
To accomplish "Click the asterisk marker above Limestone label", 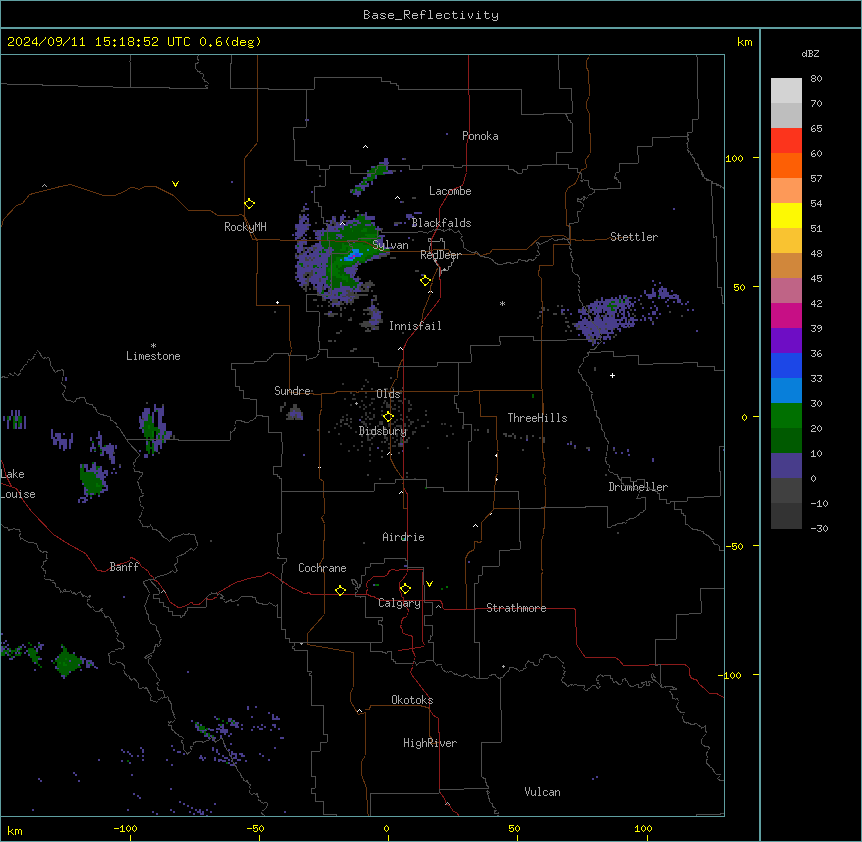I will 153,346.
